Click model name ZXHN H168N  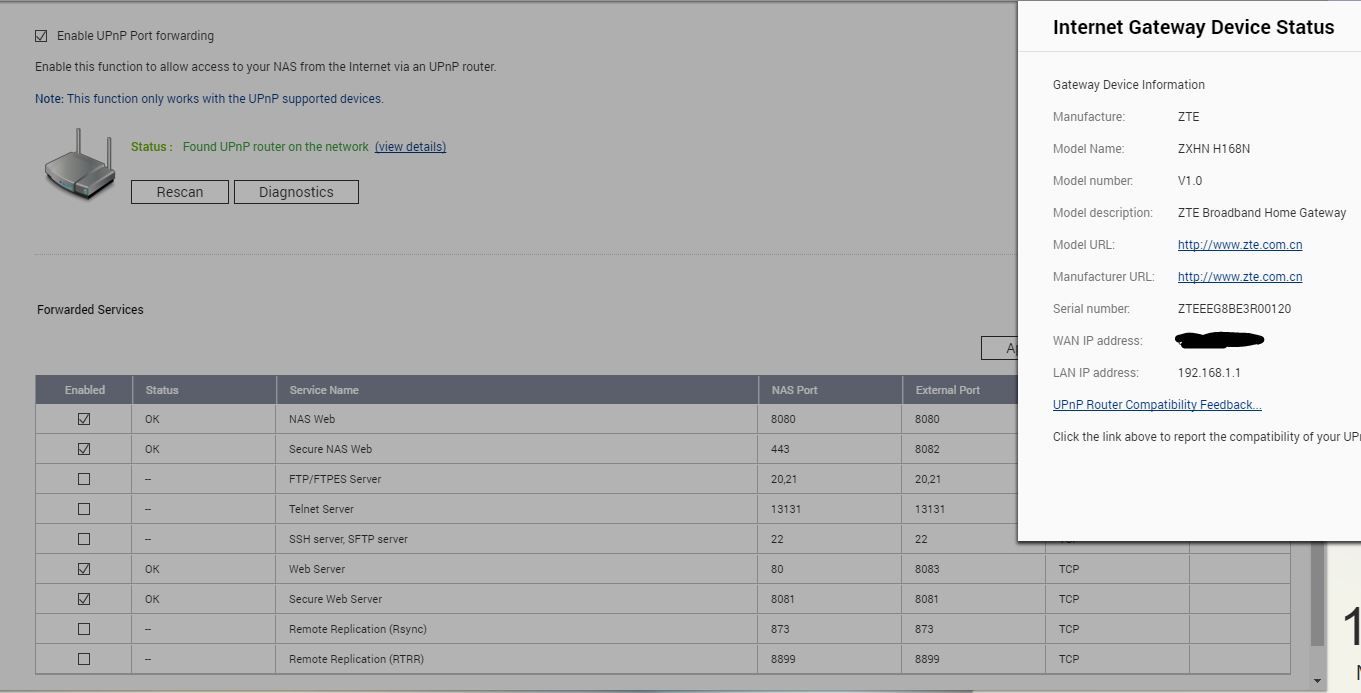tap(1214, 149)
